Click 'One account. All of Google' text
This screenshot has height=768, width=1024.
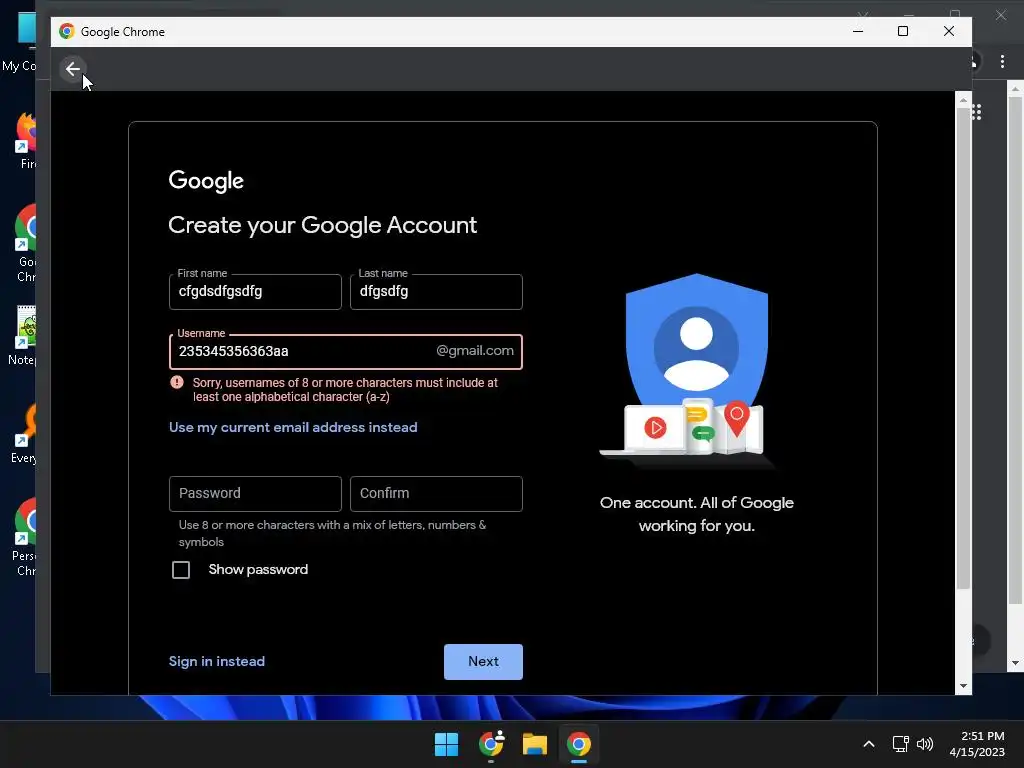(697, 503)
